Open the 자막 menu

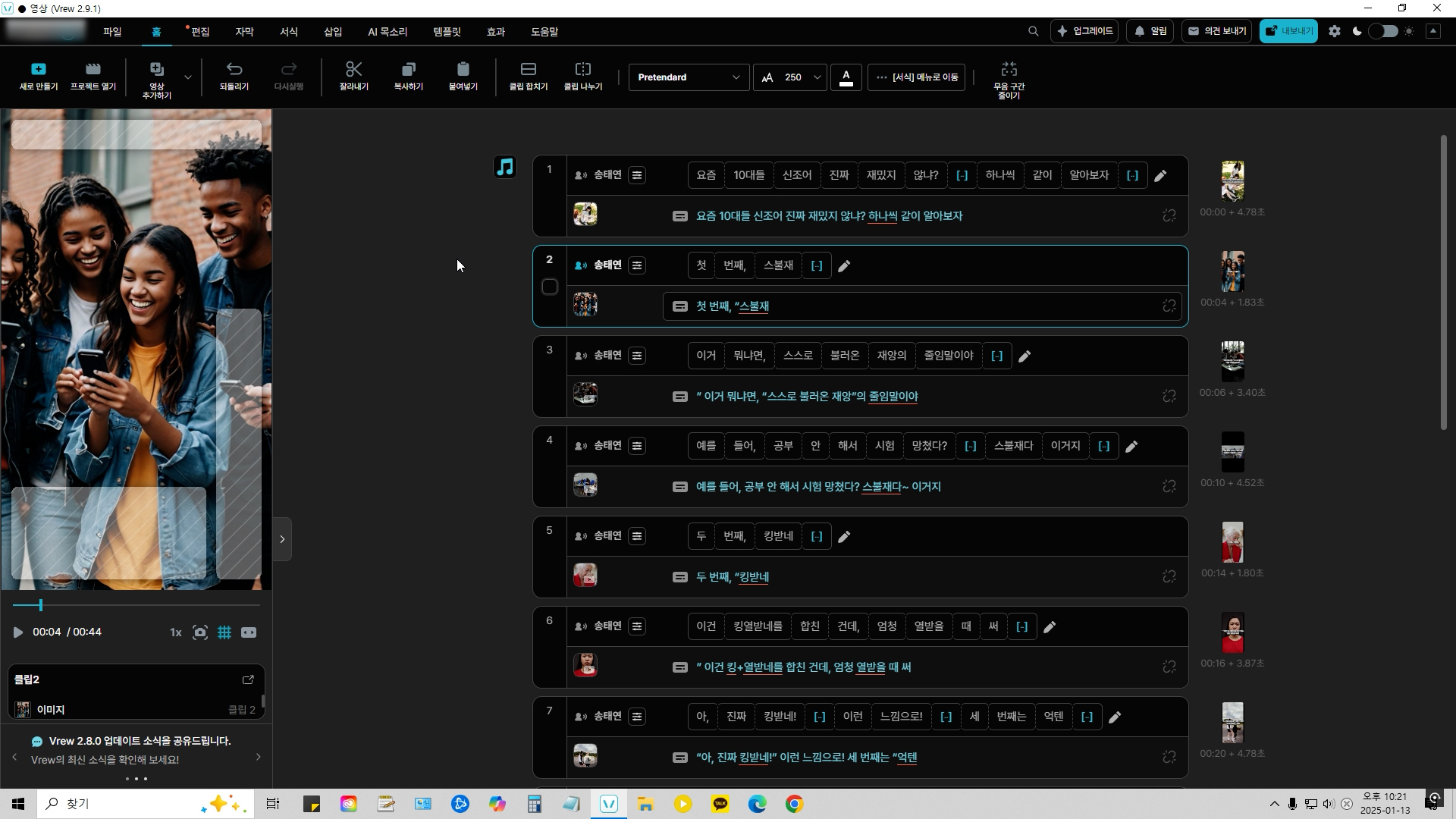244,32
